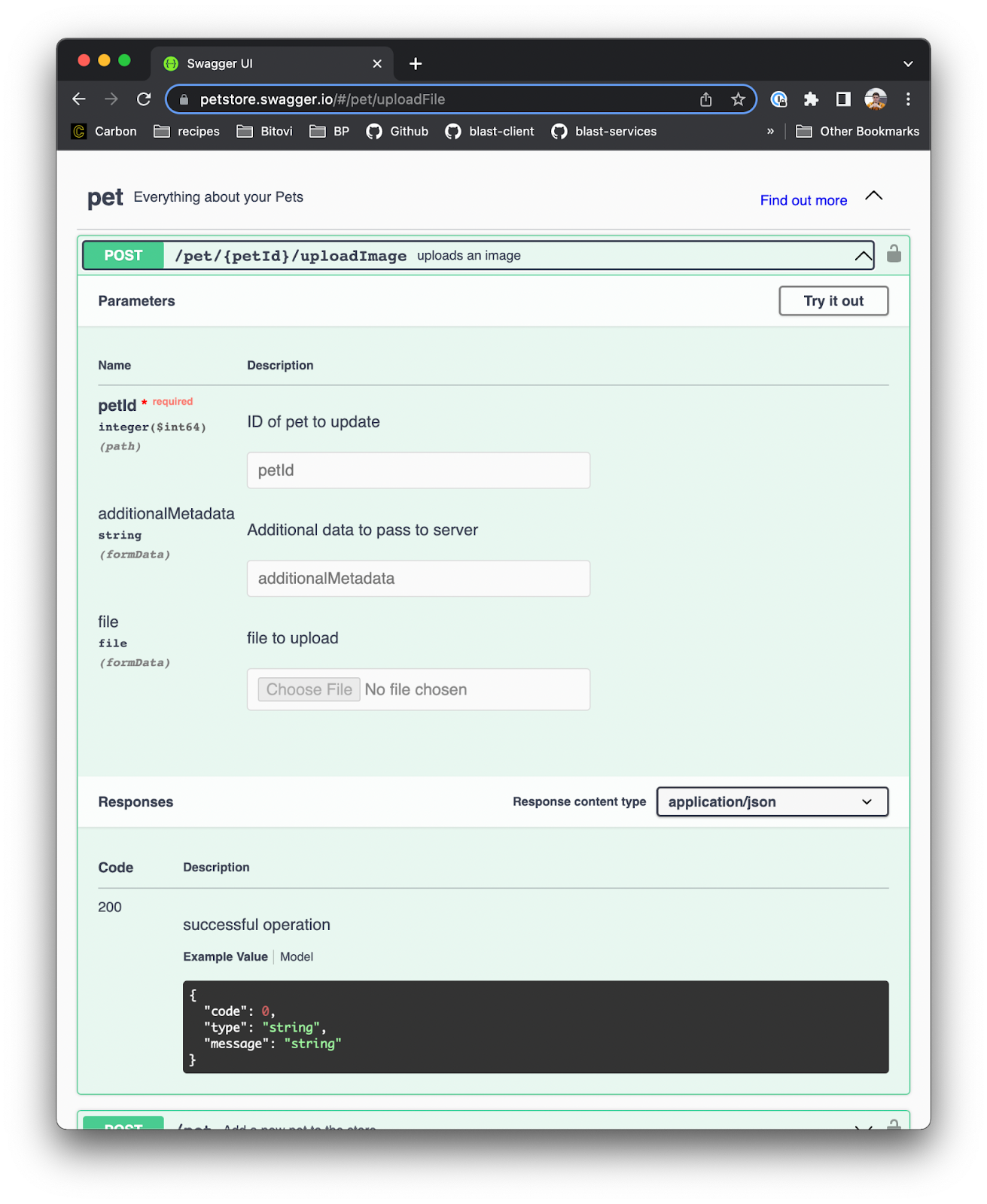Open the Github bookmark
The image size is (987, 1204).
coord(398,132)
